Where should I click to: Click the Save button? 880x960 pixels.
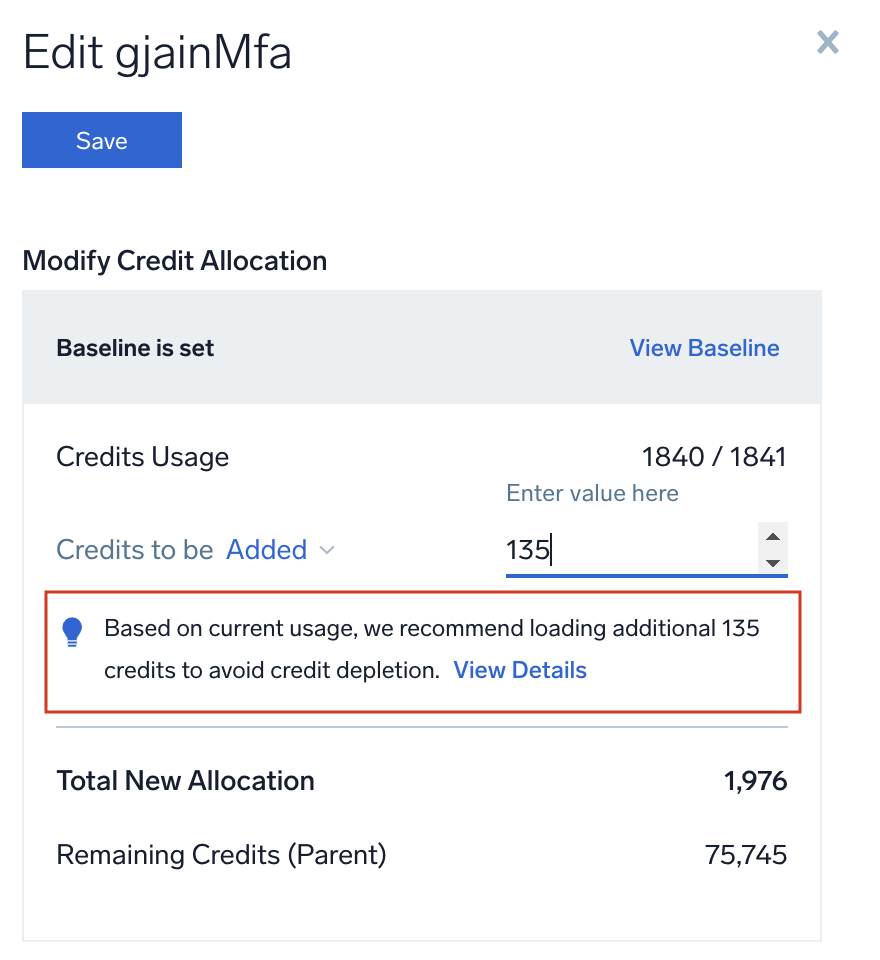click(101, 140)
